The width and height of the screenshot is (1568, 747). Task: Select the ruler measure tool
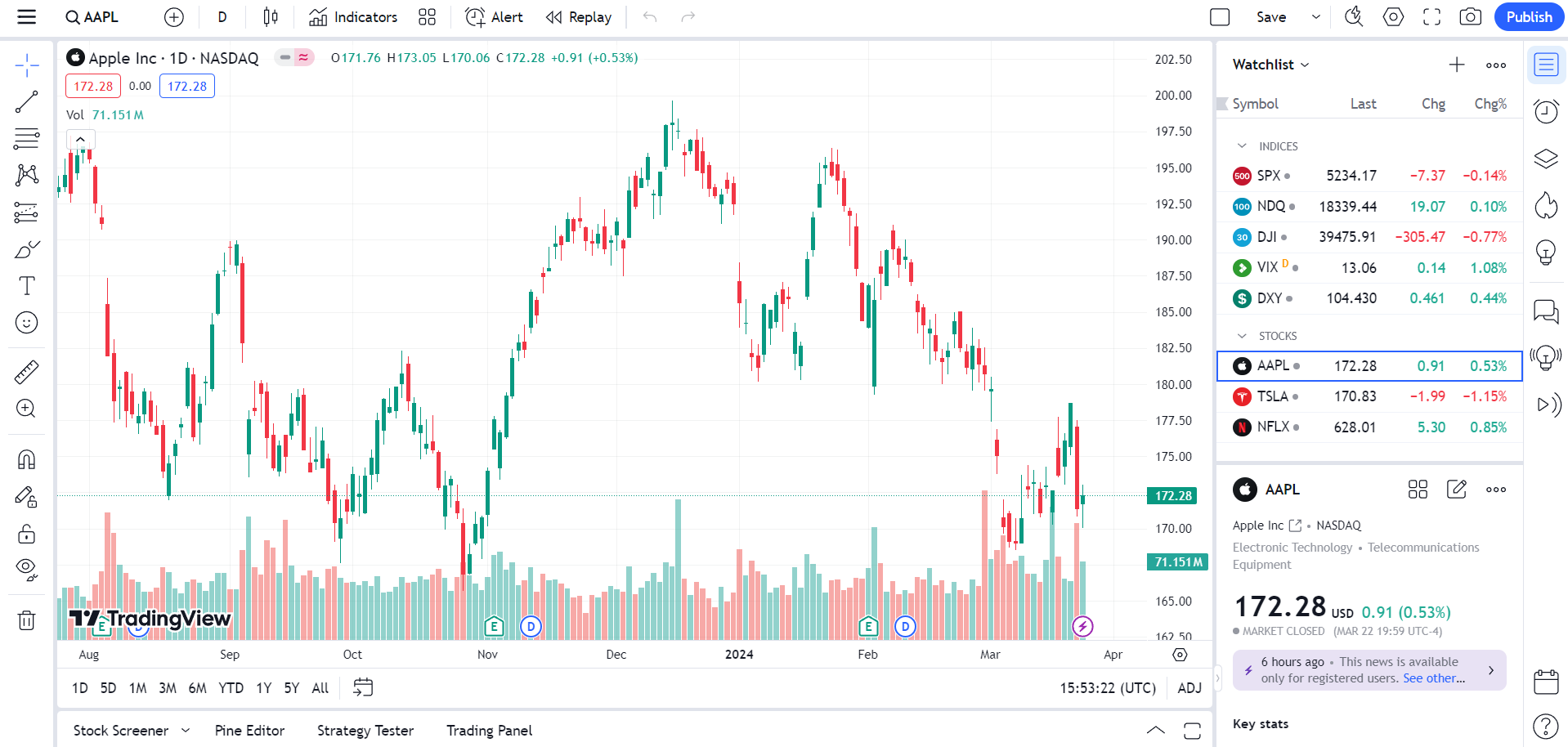pyautogui.click(x=27, y=373)
